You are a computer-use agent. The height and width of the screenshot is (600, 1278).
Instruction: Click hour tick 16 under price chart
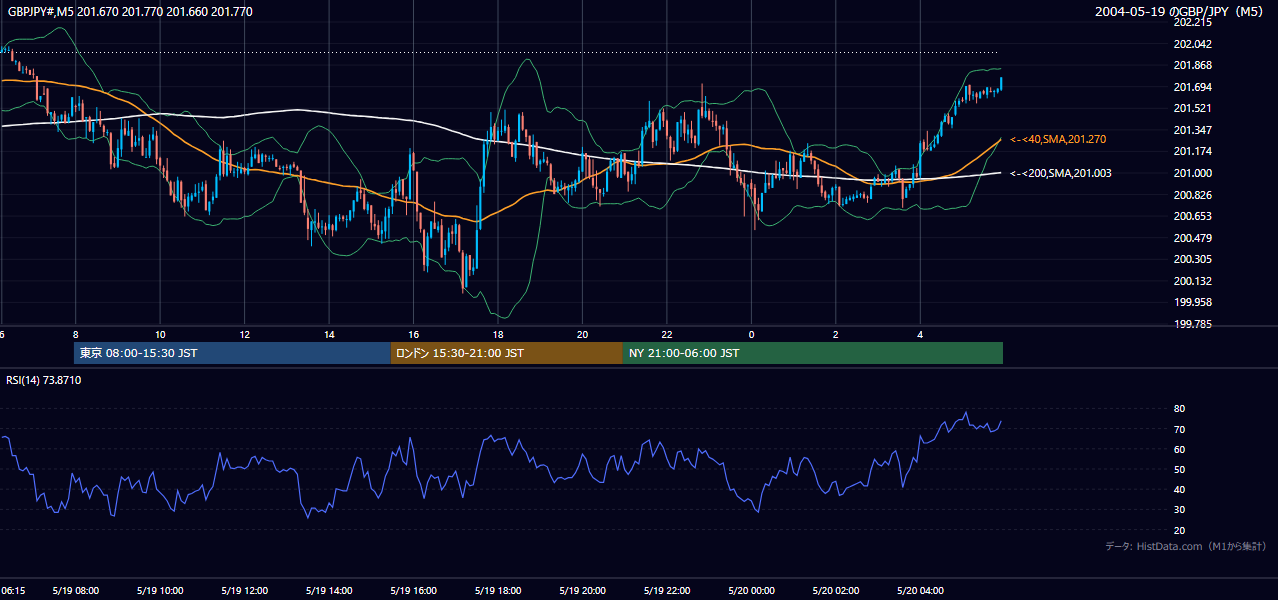pyautogui.click(x=413, y=334)
